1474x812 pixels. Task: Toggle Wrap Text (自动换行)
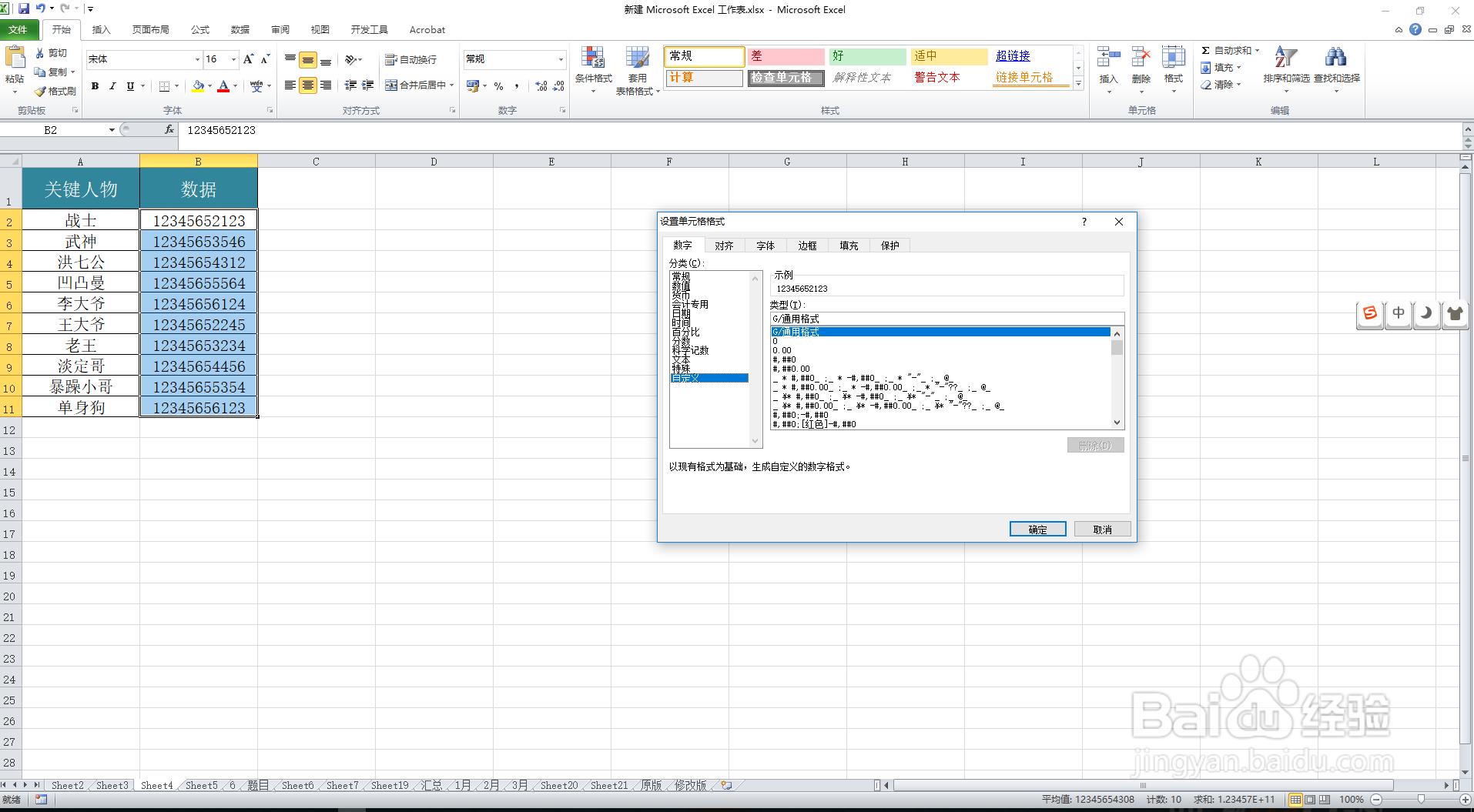coord(410,59)
